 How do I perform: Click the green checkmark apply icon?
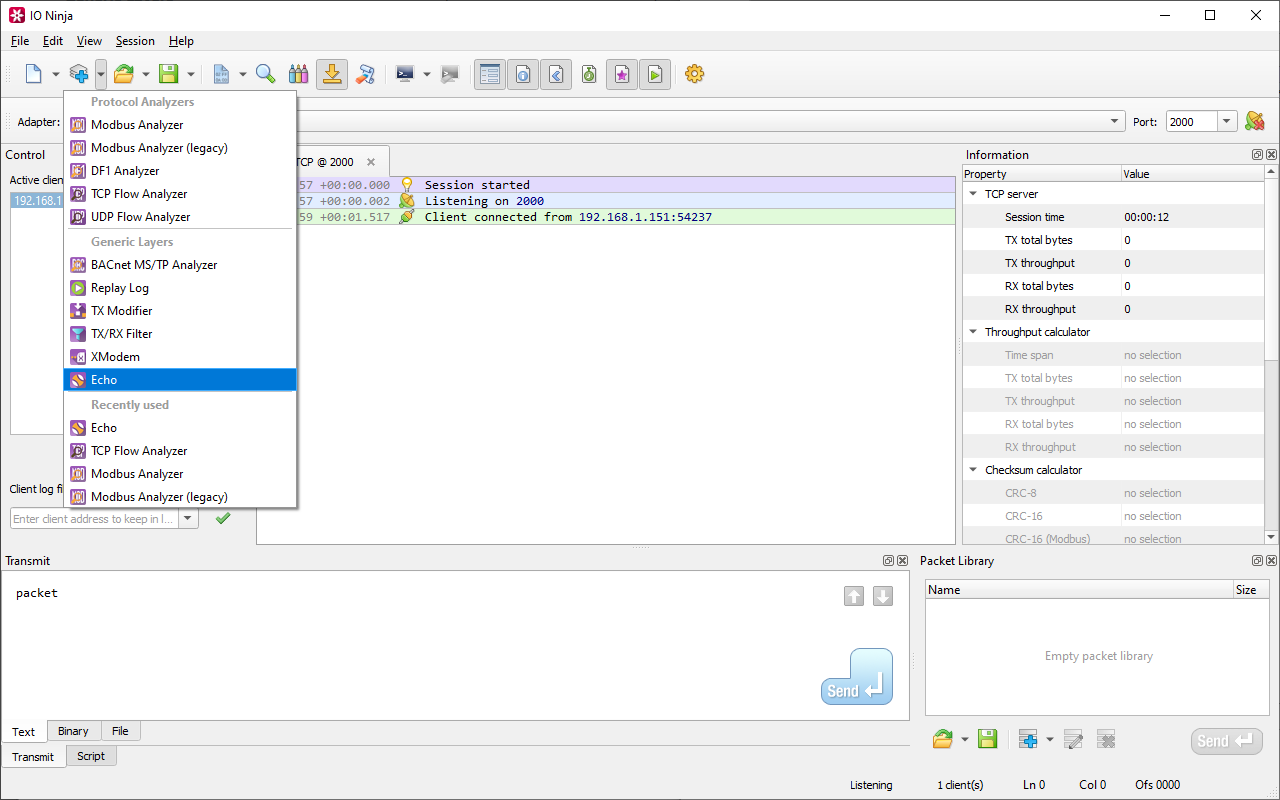[223, 518]
